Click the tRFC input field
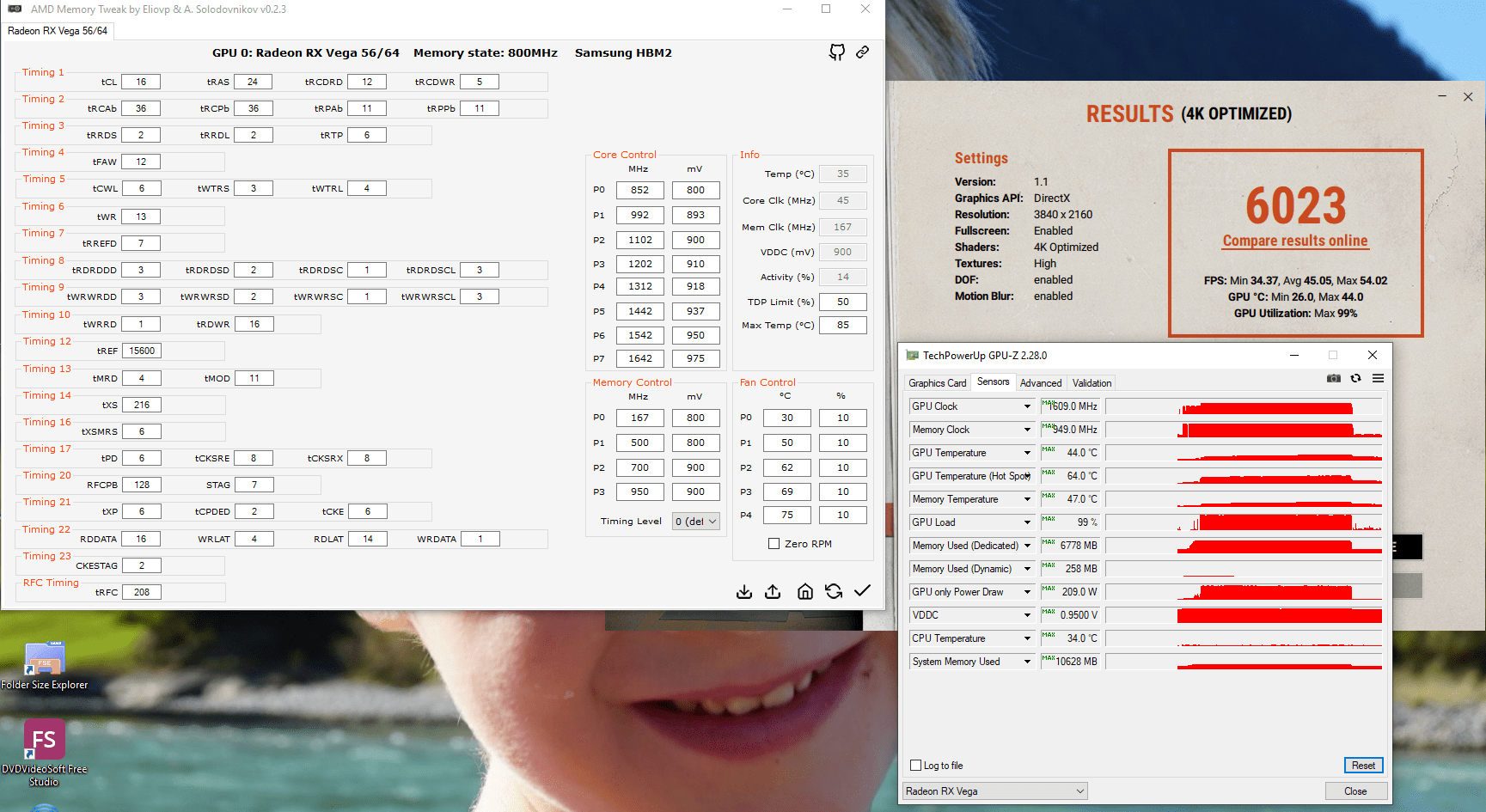Image resolution: width=1486 pixels, height=812 pixels. (142, 592)
